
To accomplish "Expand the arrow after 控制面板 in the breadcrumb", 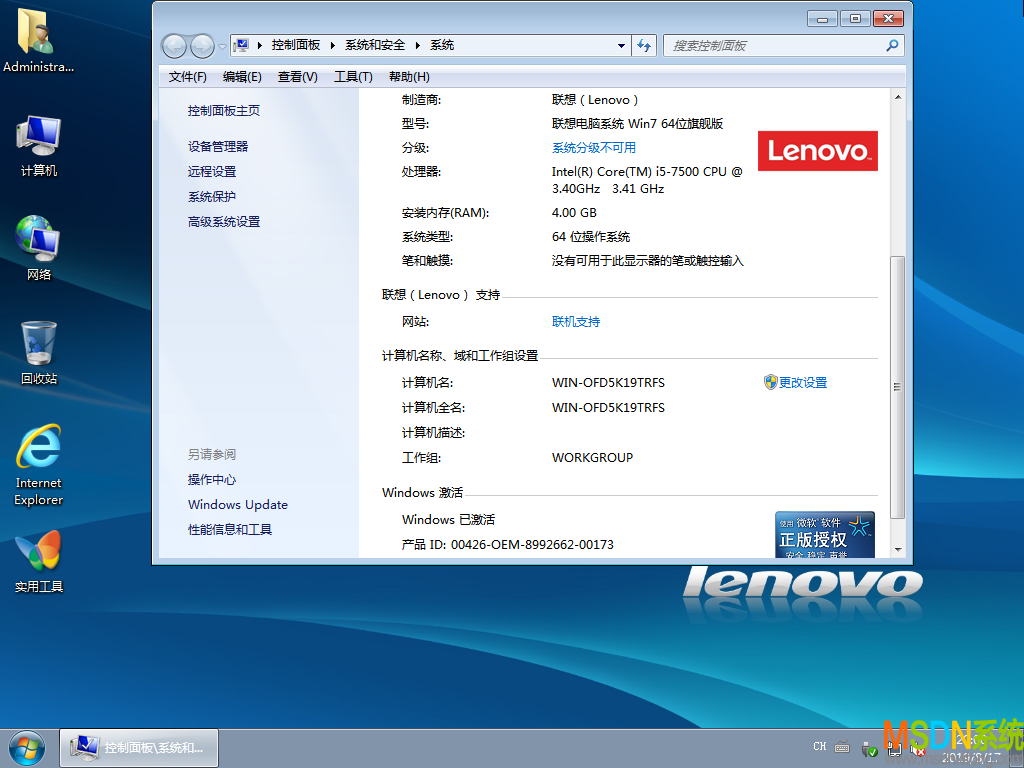I will [332, 45].
